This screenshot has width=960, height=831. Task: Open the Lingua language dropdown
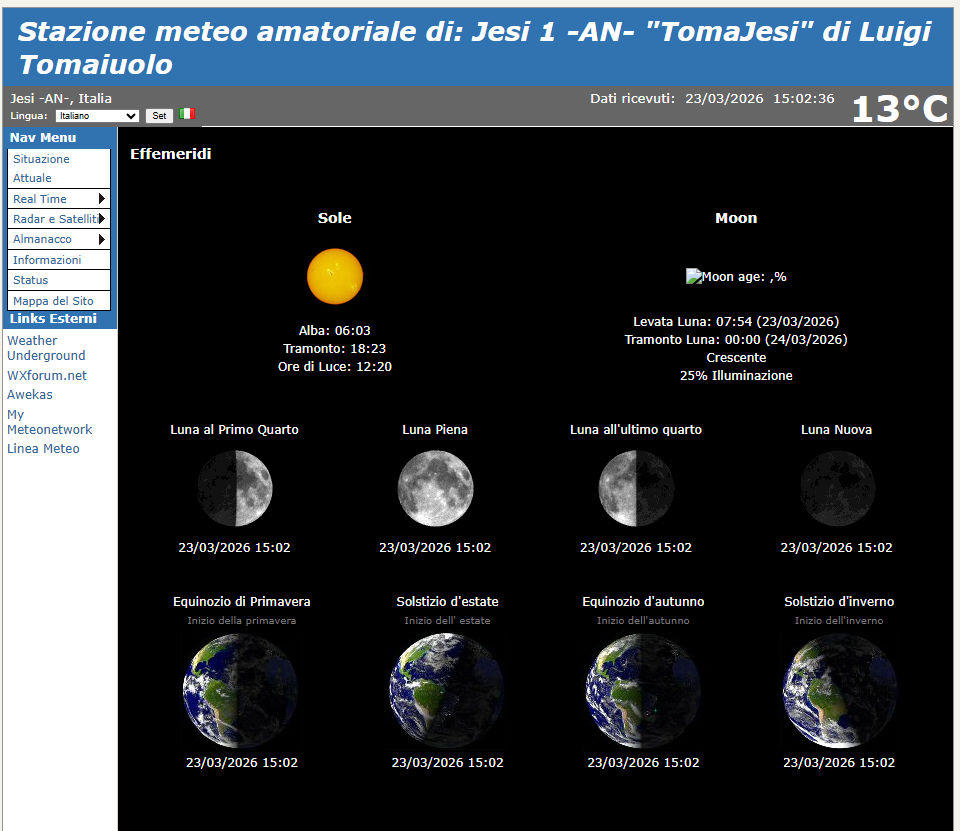pos(96,116)
